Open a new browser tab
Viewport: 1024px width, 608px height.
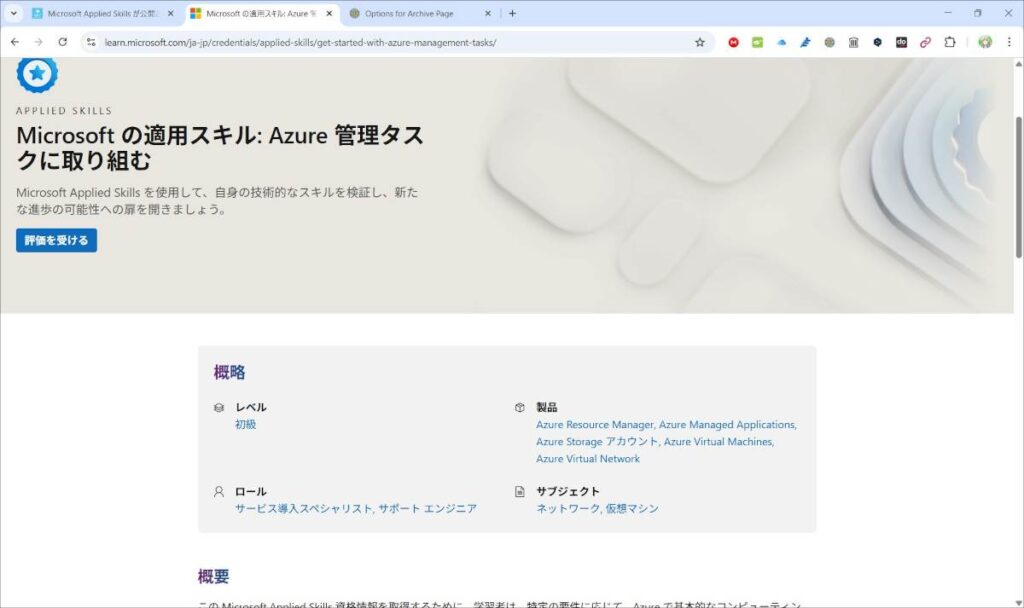[x=513, y=13]
